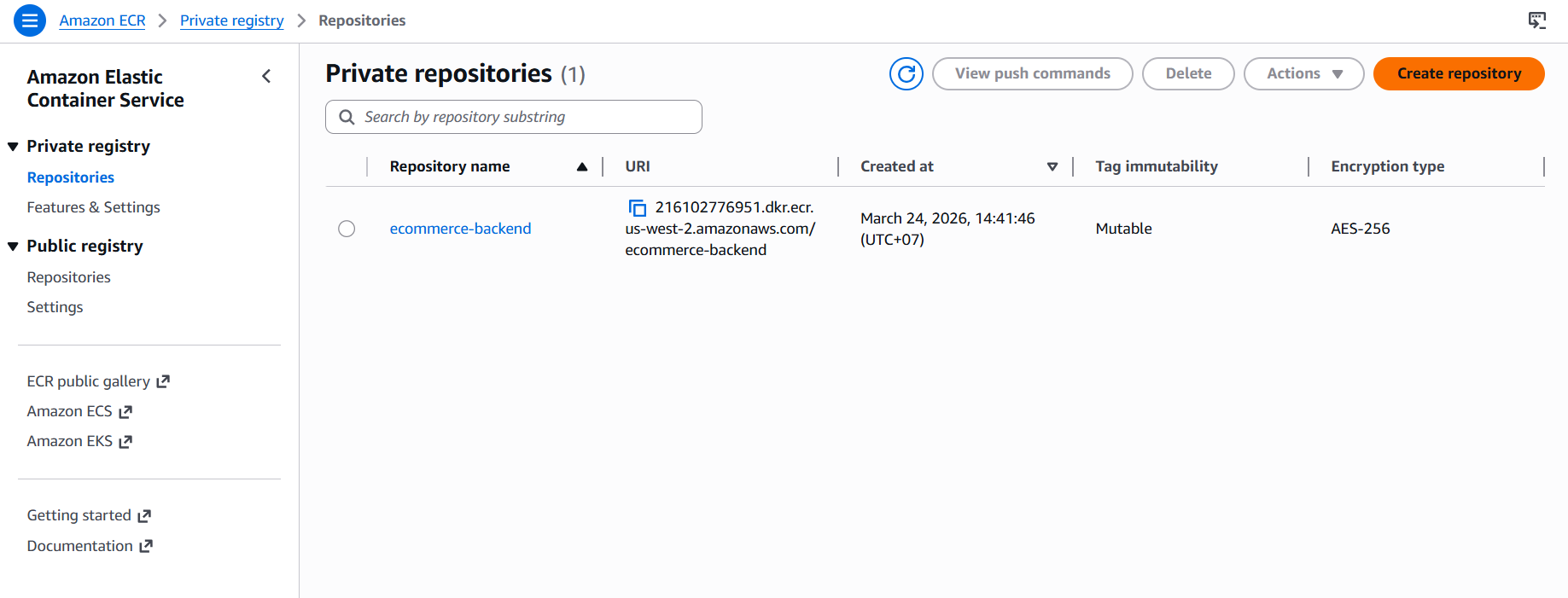Open the CloudShell icon at top right
The image size is (1568, 598).
(x=1536, y=20)
